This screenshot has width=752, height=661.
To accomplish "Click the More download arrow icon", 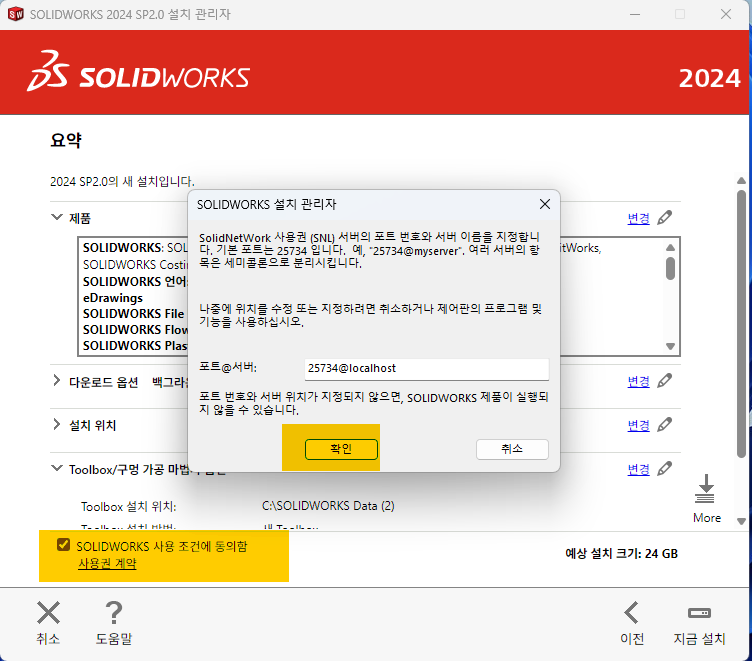I will click(705, 489).
